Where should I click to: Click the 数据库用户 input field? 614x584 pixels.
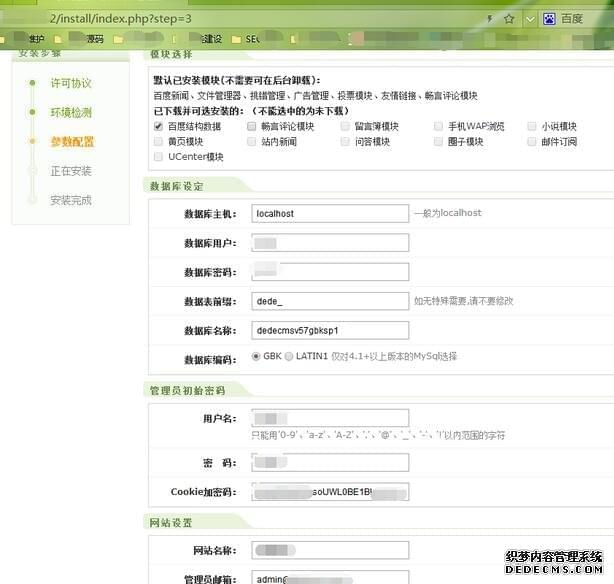click(x=330, y=243)
